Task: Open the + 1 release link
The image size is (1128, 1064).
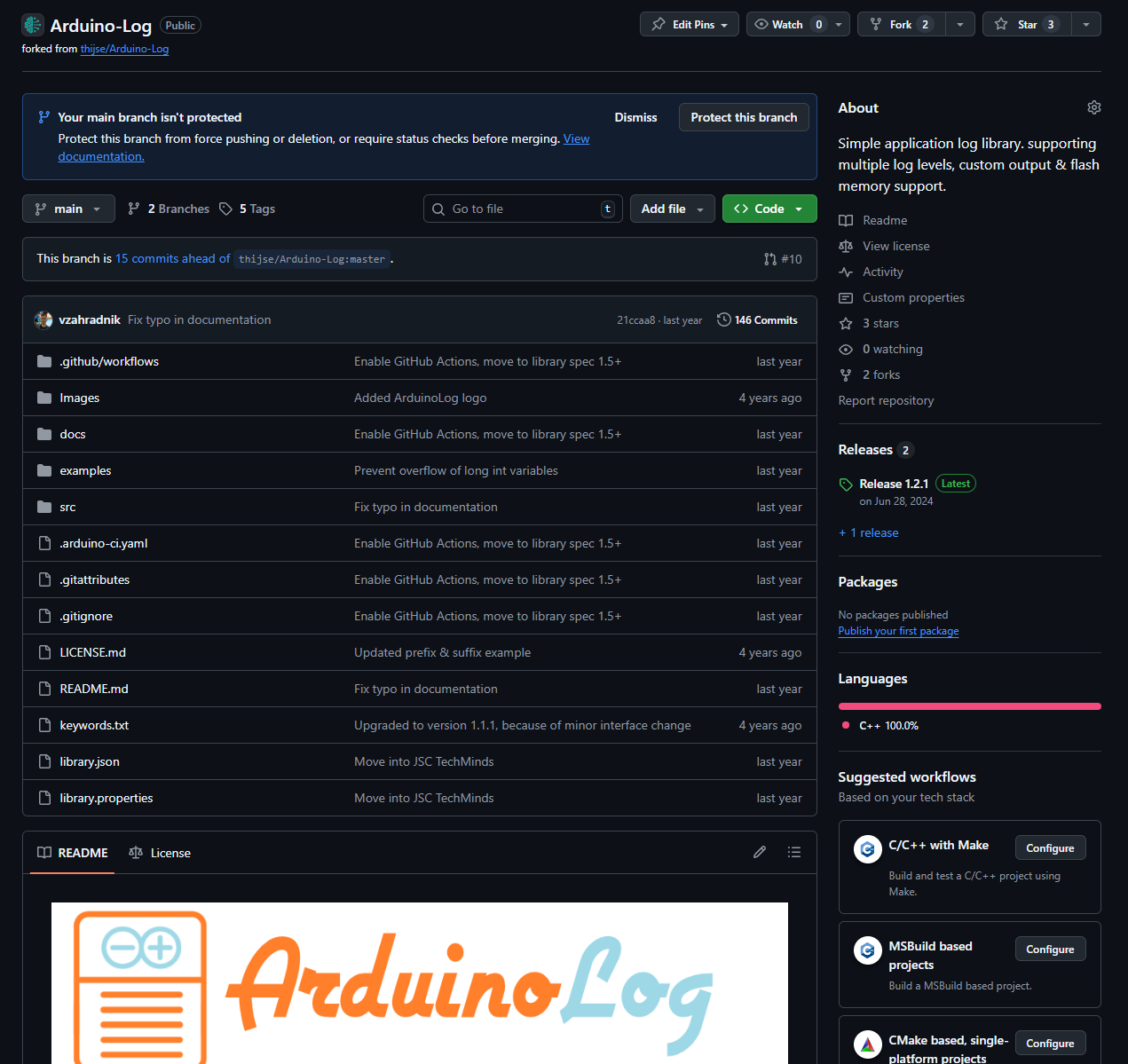Action: (868, 532)
